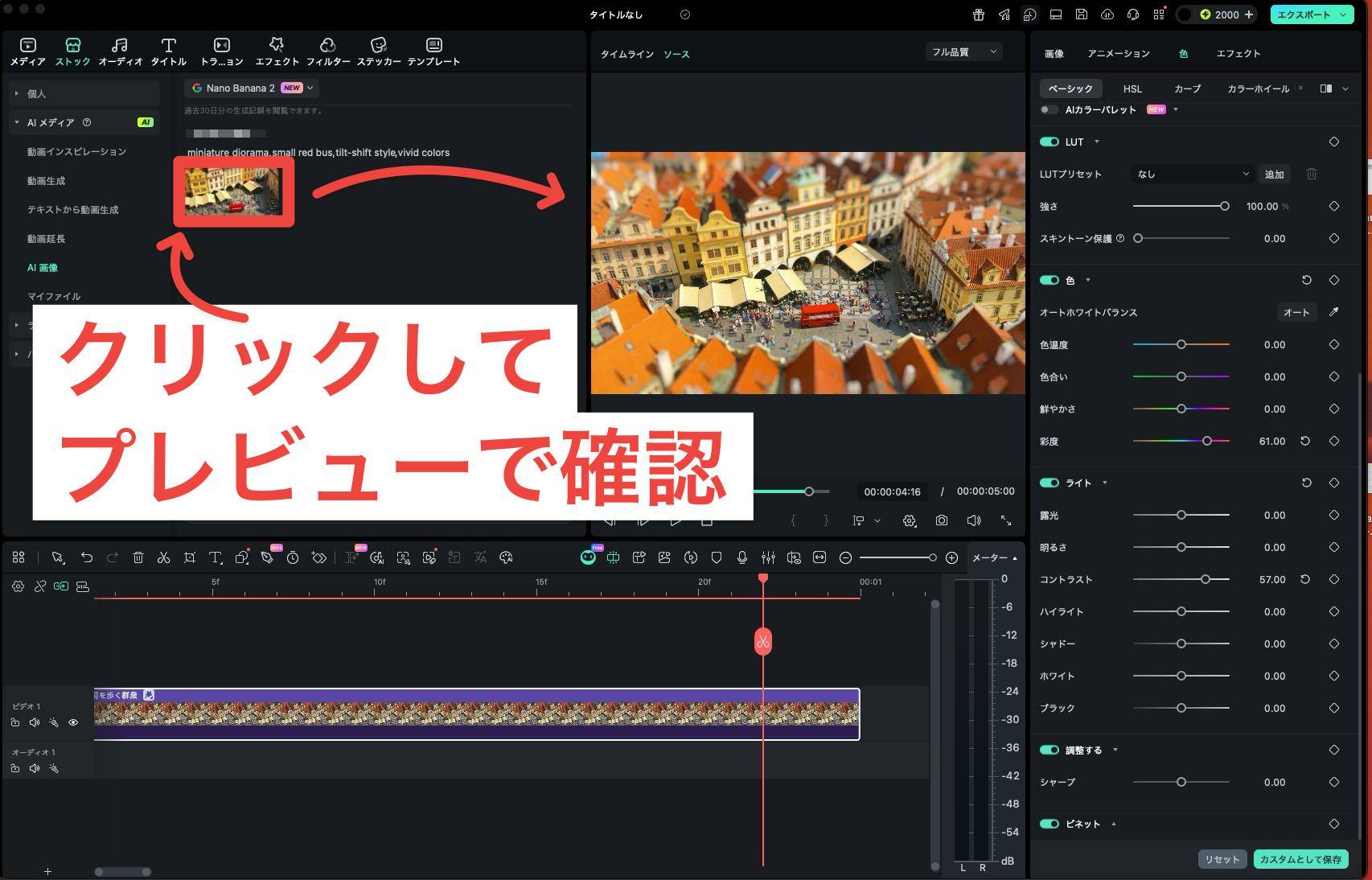Open the LUTプリセット なし dropdown
This screenshot has width=1372, height=880.
pyautogui.click(x=1192, y=174)
